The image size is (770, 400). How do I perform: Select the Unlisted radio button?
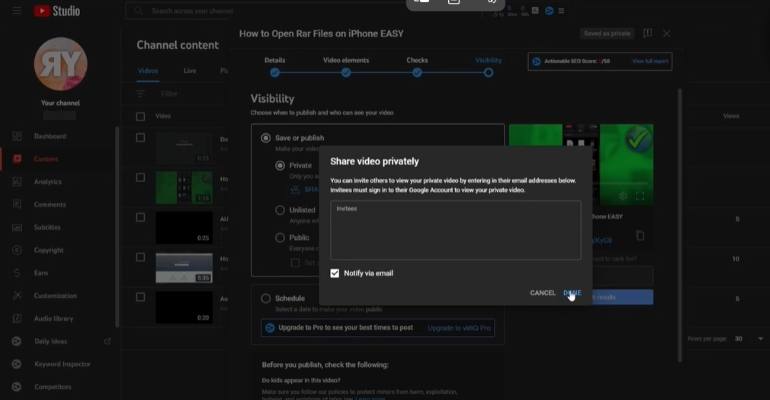(x=280, y=210)
